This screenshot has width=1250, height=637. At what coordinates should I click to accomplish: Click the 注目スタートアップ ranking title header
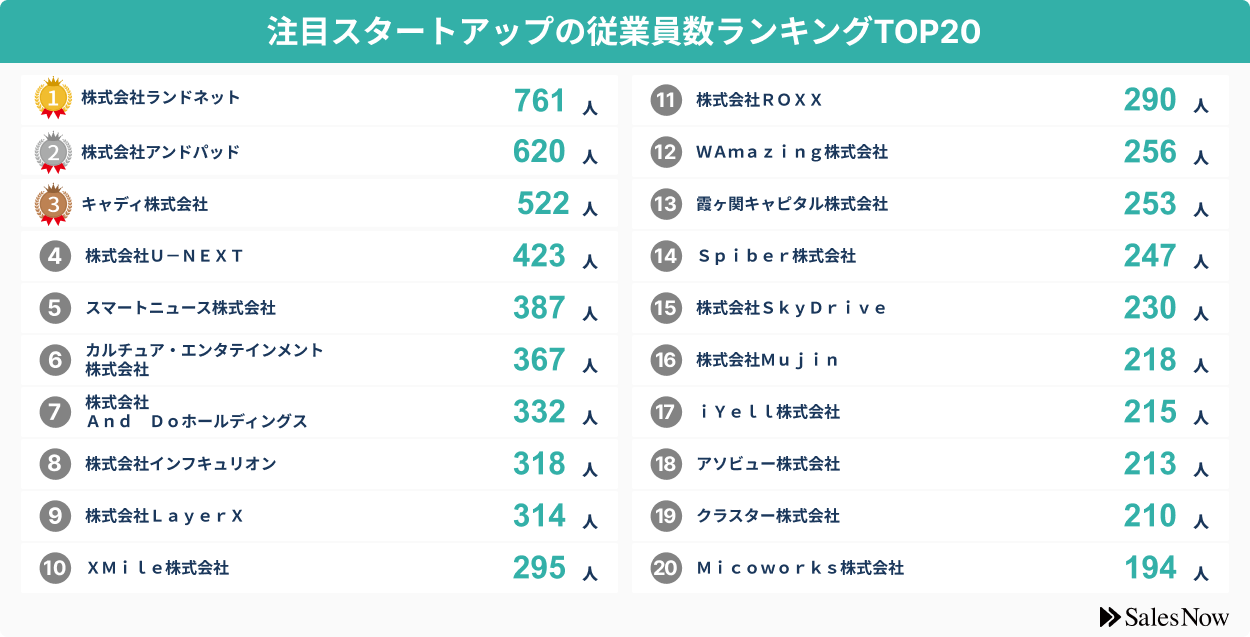point(624,32)
